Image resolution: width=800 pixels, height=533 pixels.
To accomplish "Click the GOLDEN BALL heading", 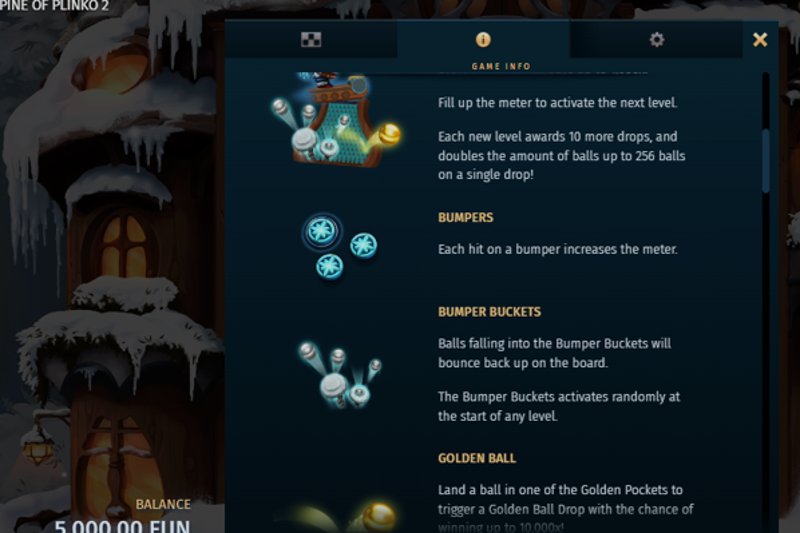I will coord(477,458).
